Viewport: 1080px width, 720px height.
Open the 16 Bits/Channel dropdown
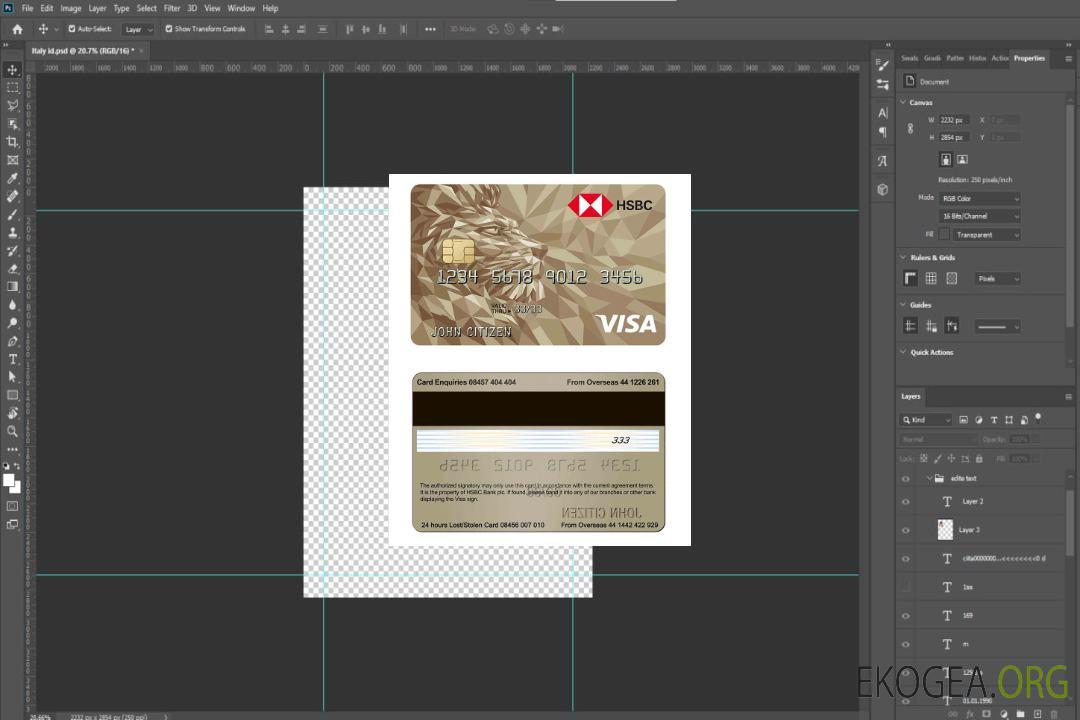(979, 216)
